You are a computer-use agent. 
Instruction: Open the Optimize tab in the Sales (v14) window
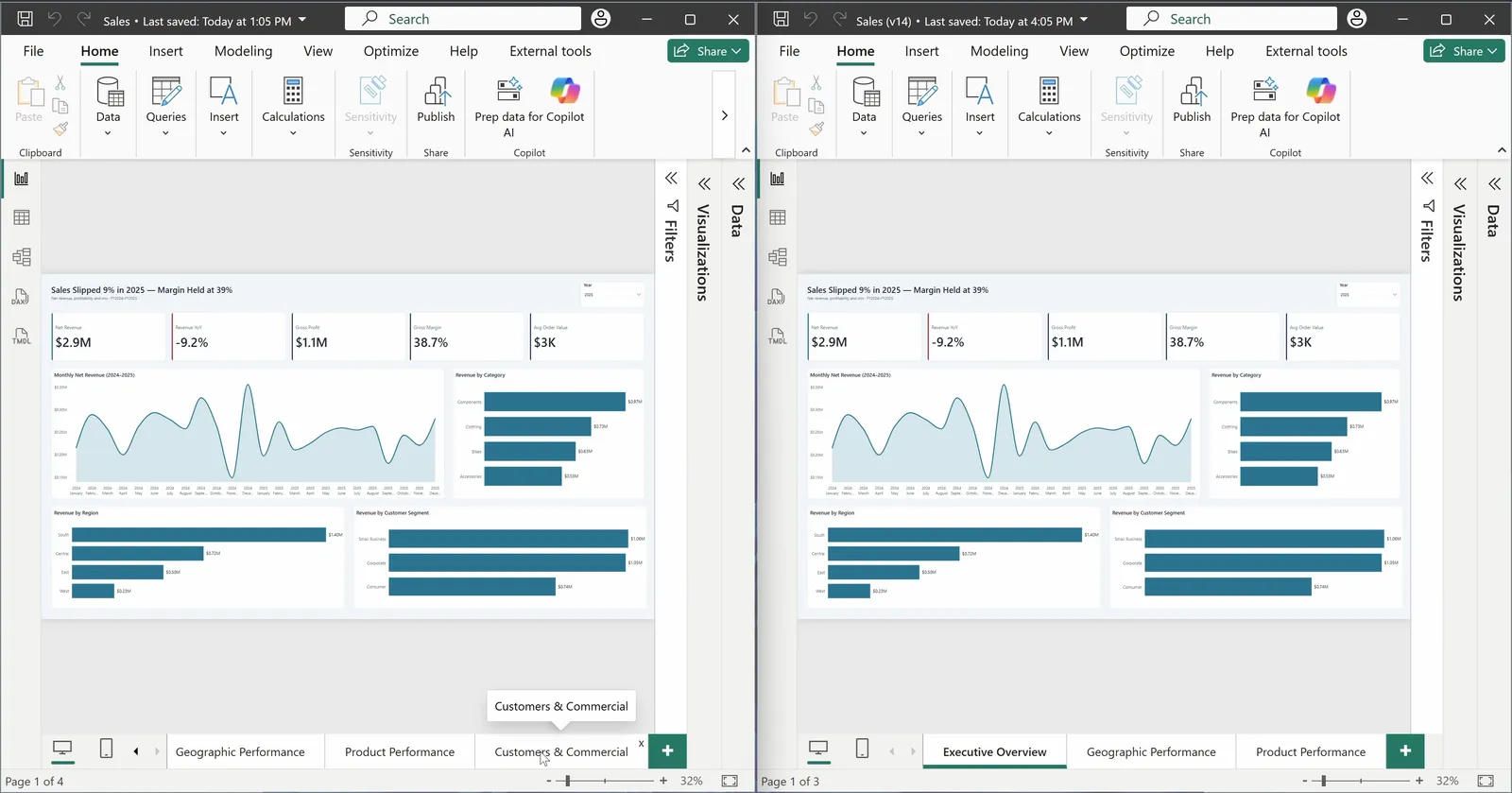pyautogui.click(x=1147, y=51)
